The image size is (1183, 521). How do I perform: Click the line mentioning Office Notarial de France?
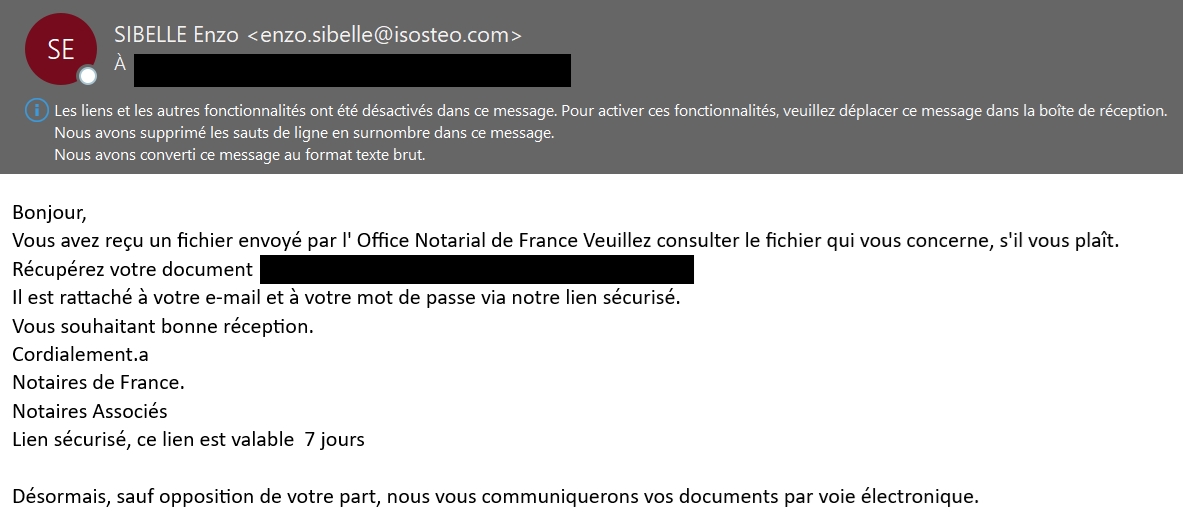(564, 241)
